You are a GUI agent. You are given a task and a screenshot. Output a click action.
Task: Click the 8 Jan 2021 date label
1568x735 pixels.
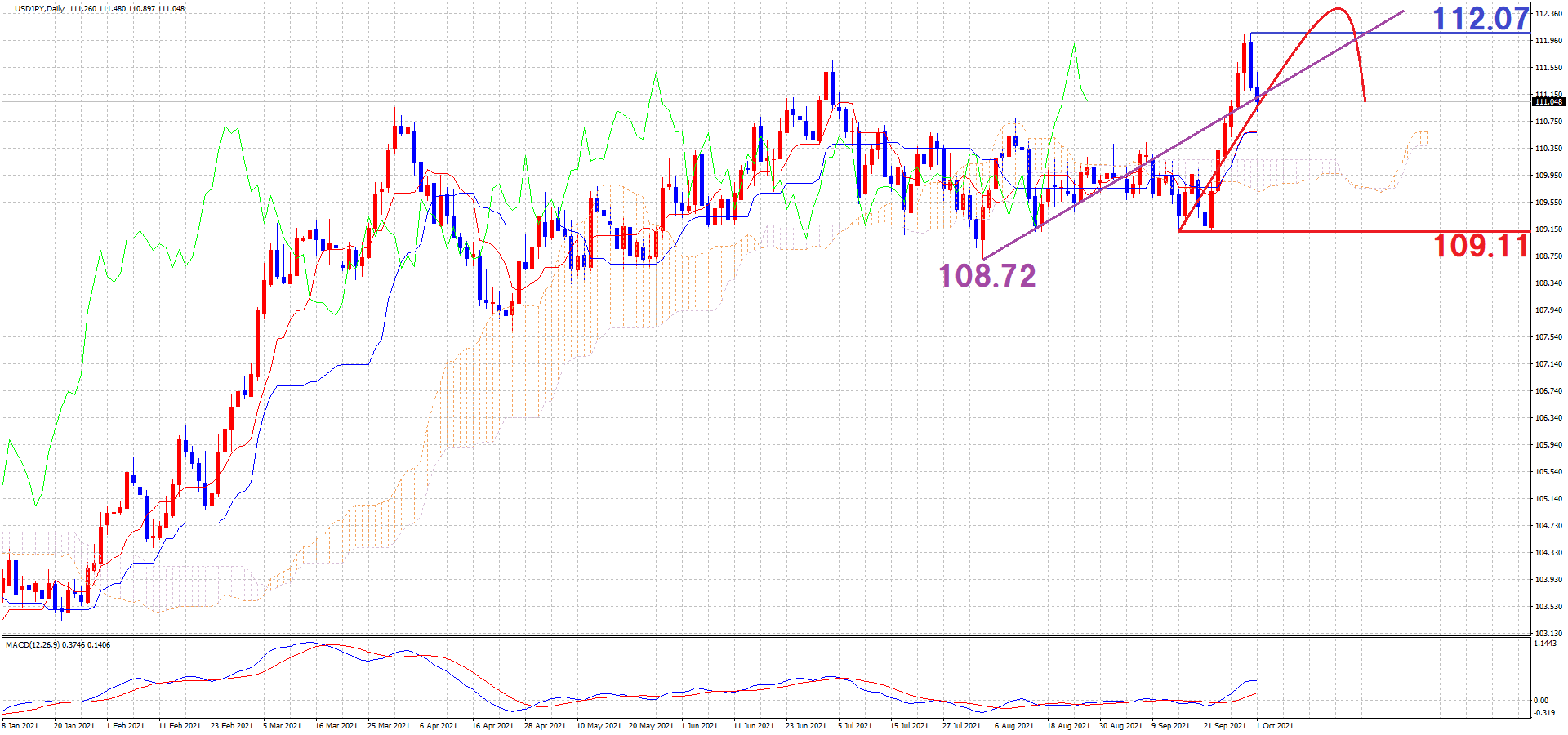pos(20,725)
